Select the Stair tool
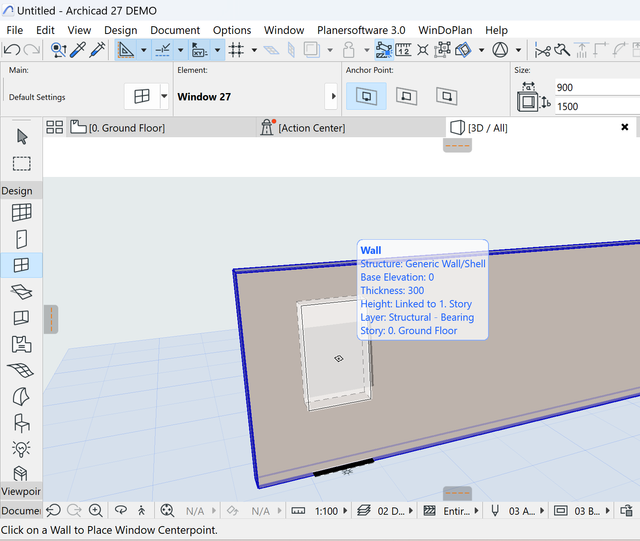Viewport: 640px width, 541px height. 21,344
